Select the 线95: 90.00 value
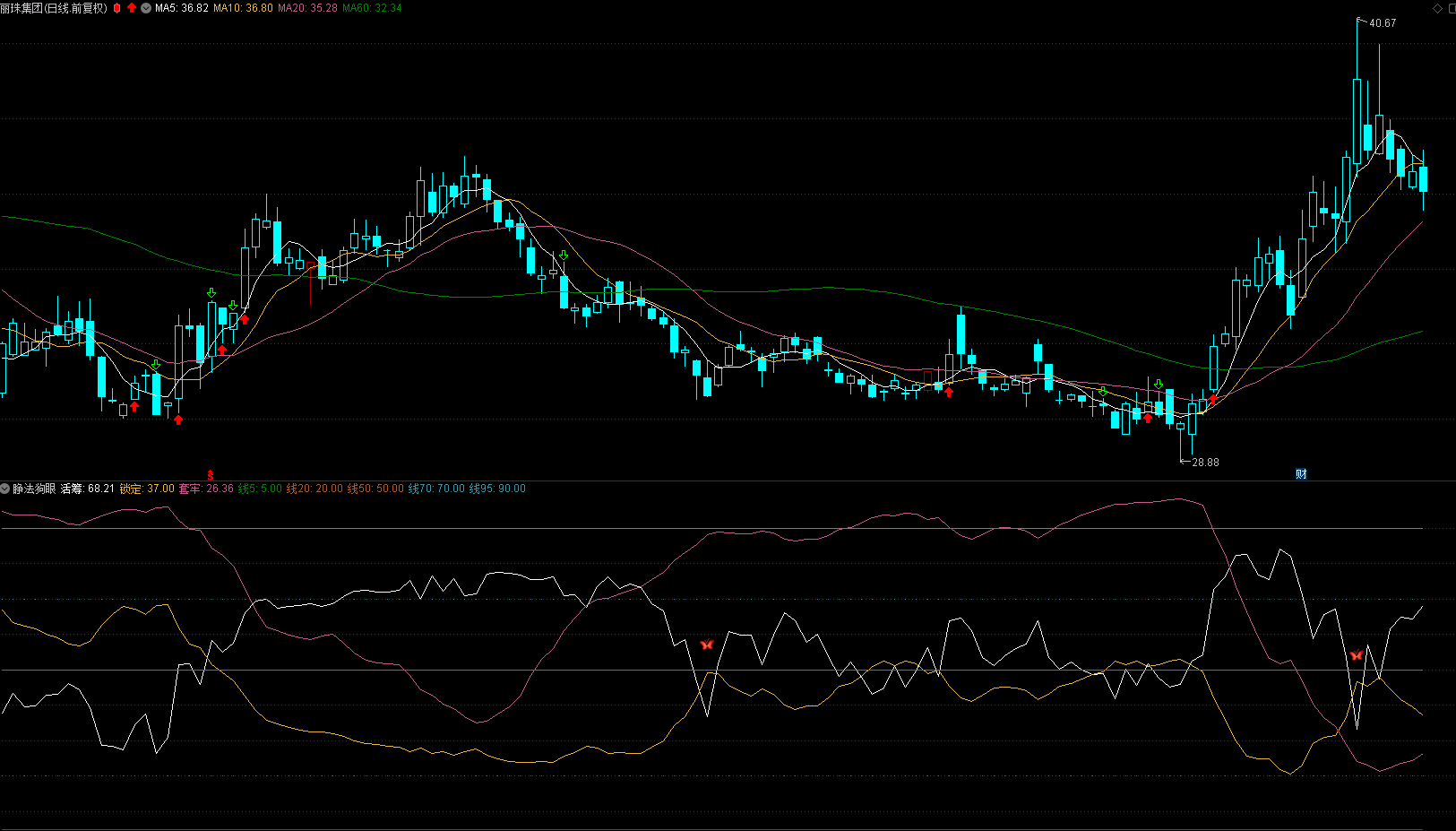1456x831 pixels. (497, 489)
